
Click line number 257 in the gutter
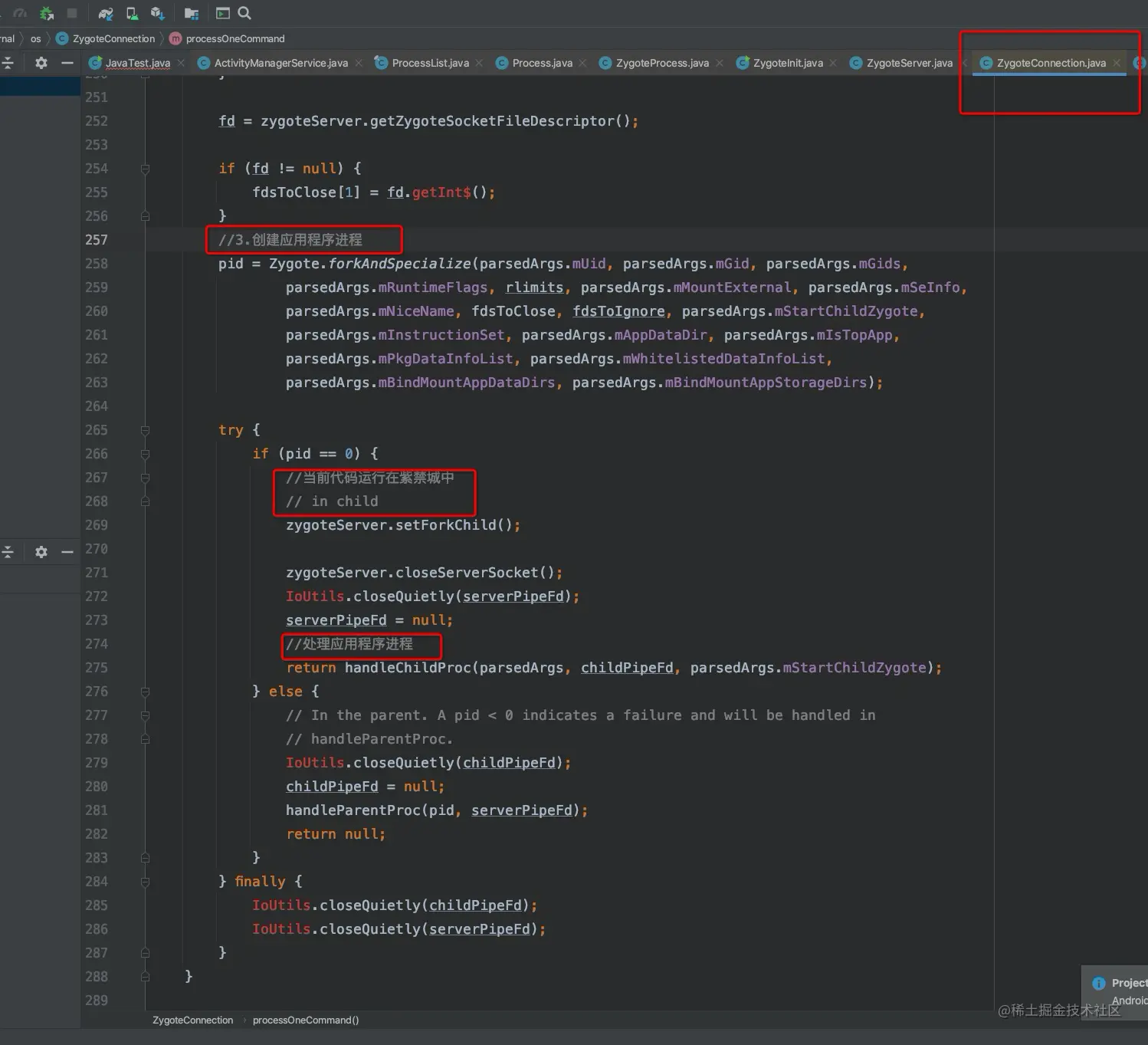click(97, 240)
